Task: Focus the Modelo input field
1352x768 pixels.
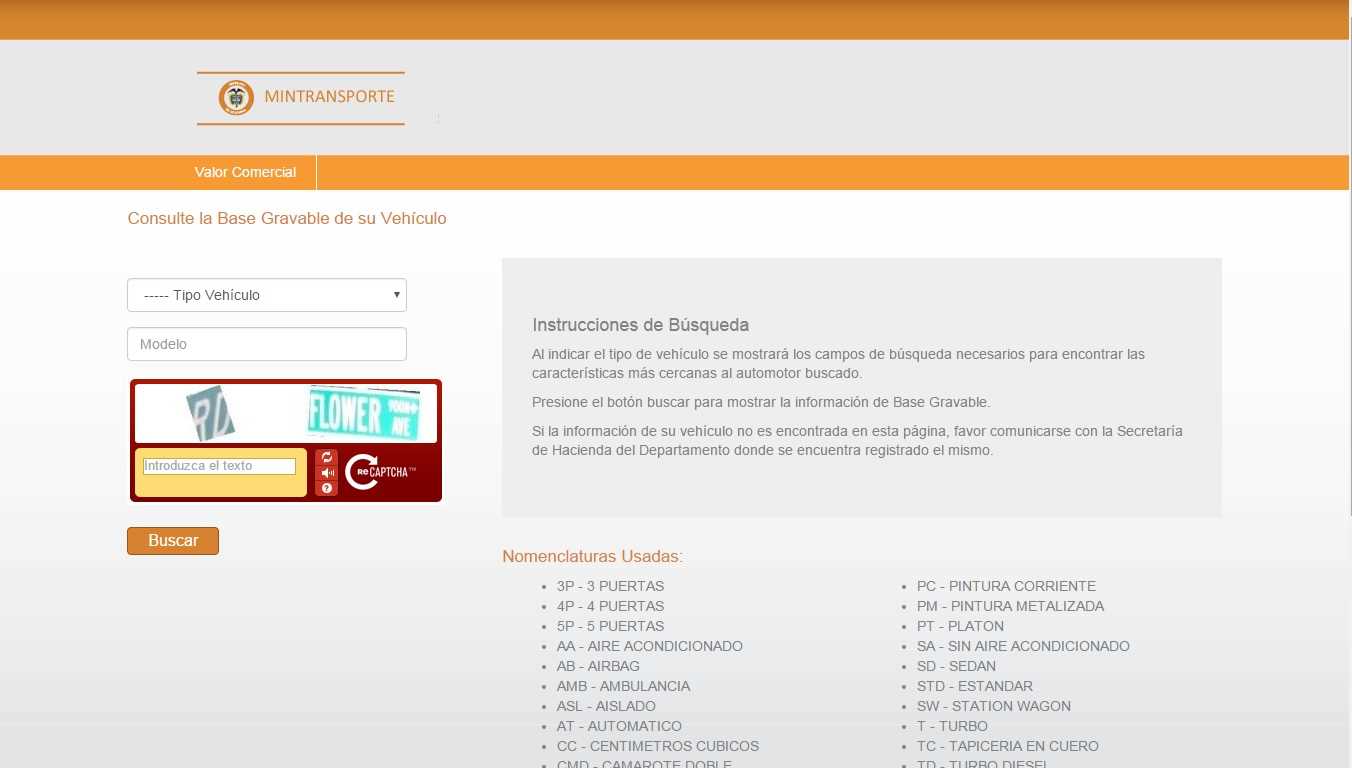Action: pyautogui.click(x=266, y=344)
